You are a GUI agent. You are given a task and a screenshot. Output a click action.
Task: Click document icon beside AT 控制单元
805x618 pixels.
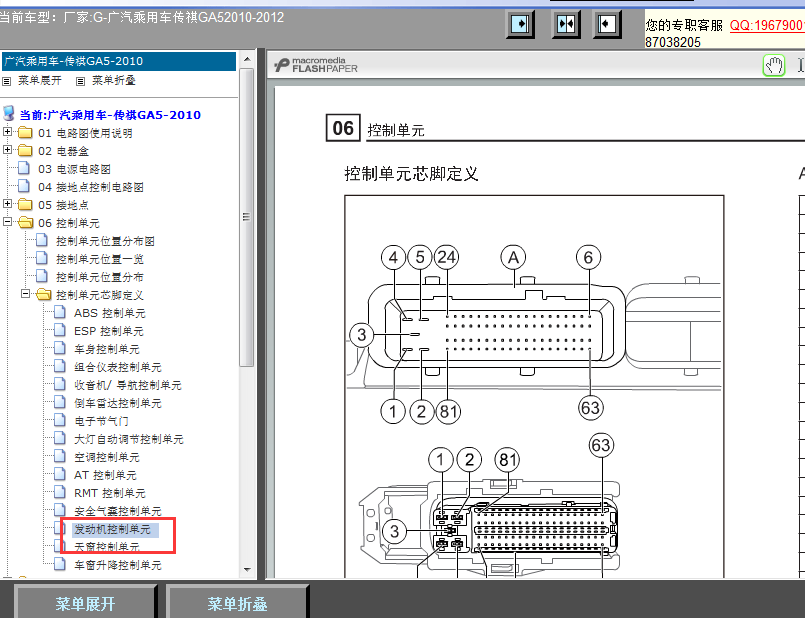coord(60,474)
